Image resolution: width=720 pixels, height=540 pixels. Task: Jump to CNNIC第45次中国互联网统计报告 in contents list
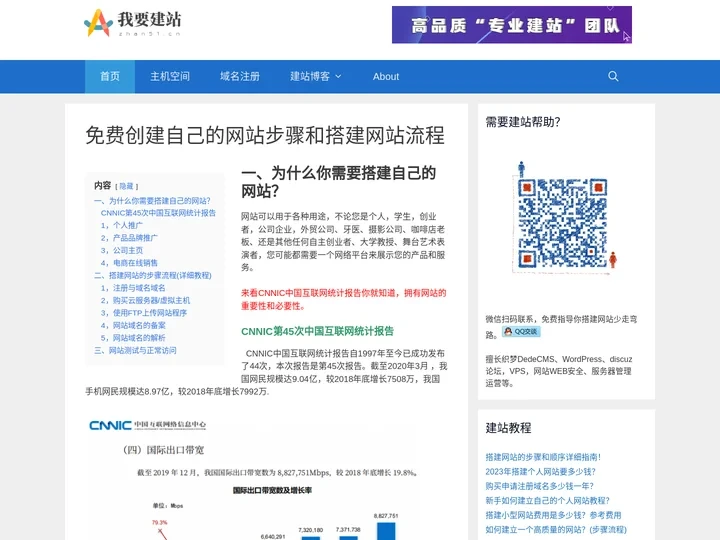(x=158, y=213)
